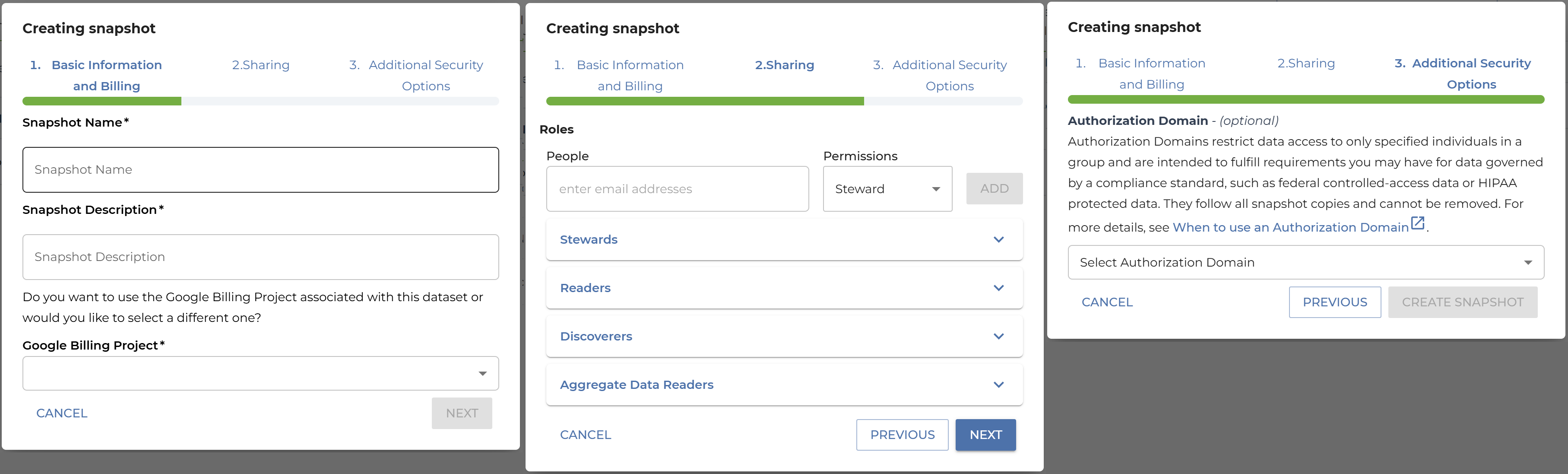
Task: Click Previous in the Additional Security dialog
Action: pos(1335,302)
